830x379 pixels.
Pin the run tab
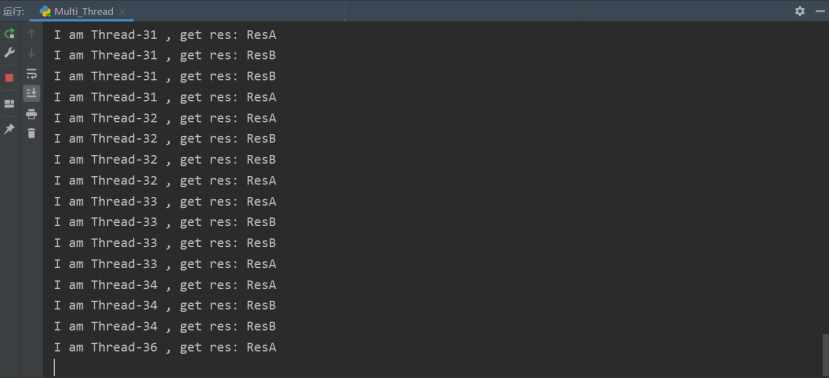click(10, 129)
